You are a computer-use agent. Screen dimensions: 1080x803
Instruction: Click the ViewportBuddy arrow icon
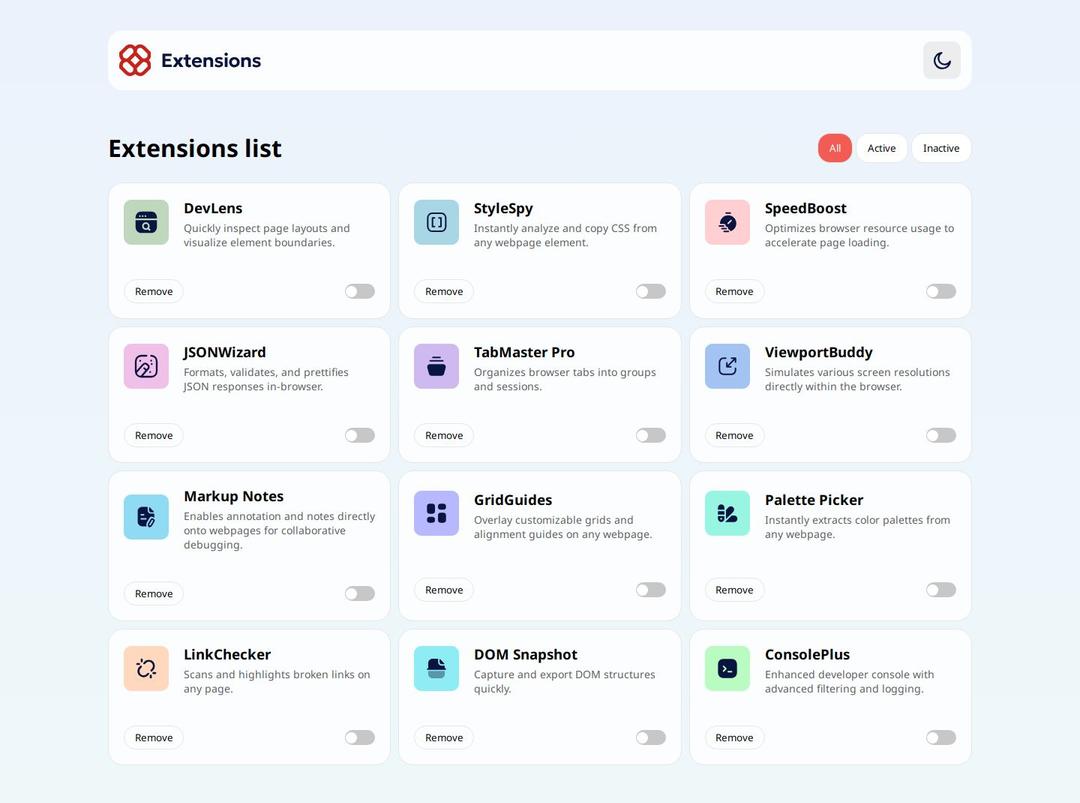pos(727,366)
